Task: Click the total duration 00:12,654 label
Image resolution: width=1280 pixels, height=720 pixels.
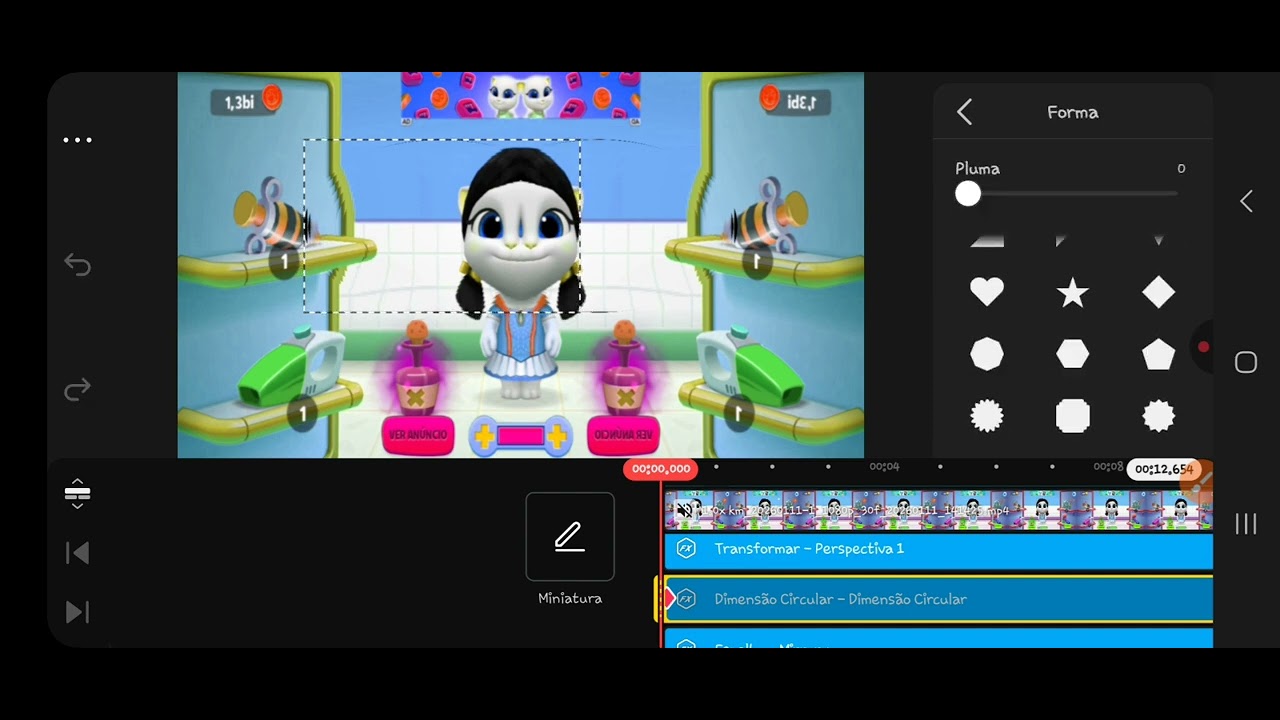Action: click(x=1164, y=469)
